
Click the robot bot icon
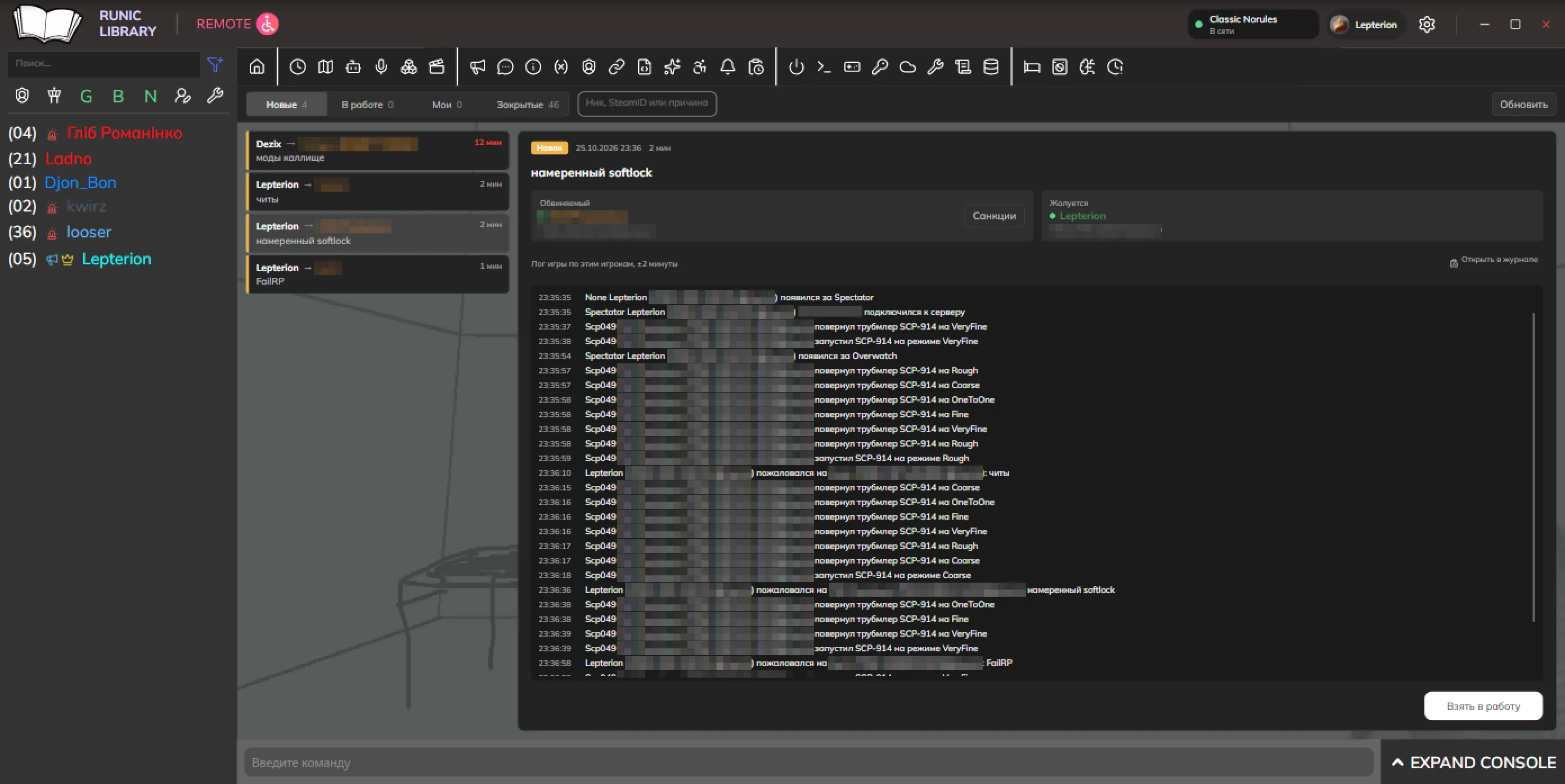coord(353,67)
